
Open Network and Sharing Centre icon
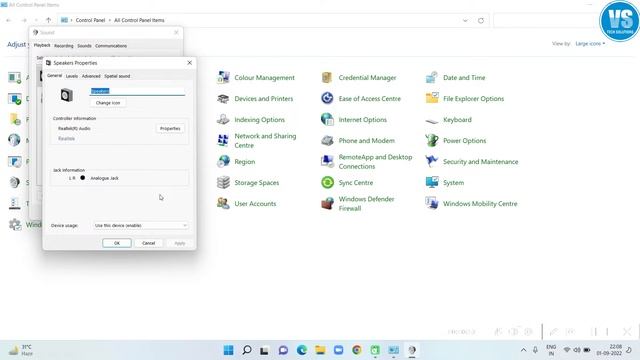[223, 140]
